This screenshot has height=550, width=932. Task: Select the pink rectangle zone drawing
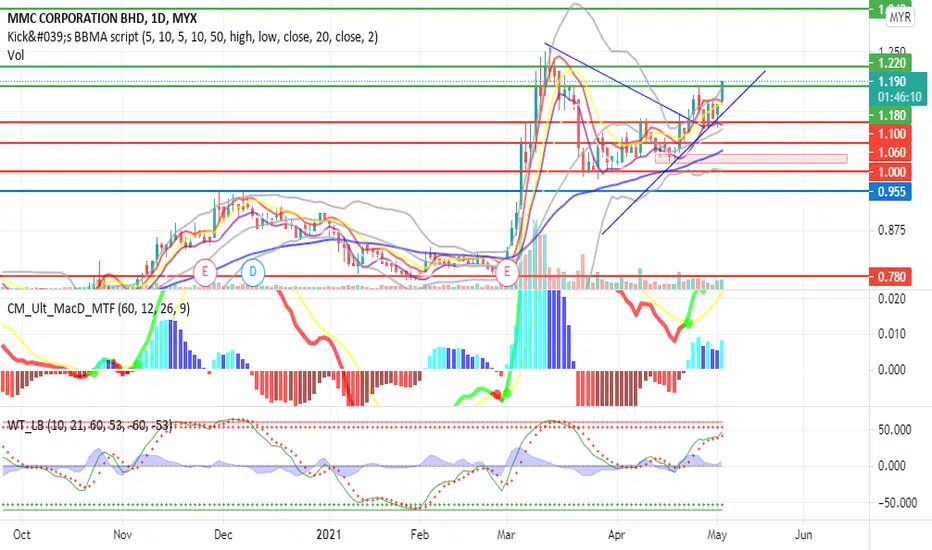pyautogui.click(x=751, y=159)
